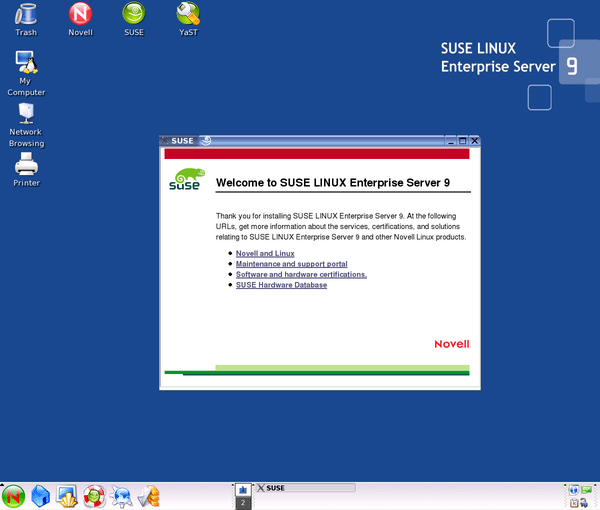This screenshot has width=600, height=510.
Task: Open the lifebuoy SUSE Help Center icon
Action: [94, 497]
